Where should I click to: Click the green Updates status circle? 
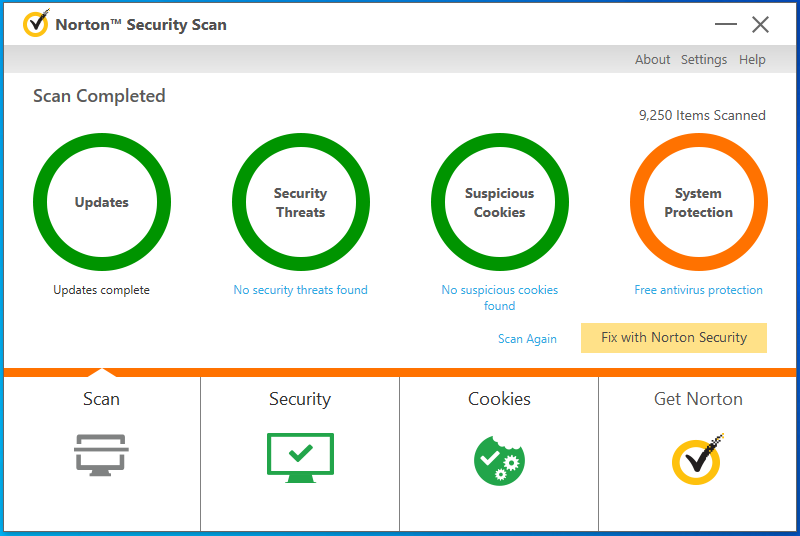pos(102,202)
